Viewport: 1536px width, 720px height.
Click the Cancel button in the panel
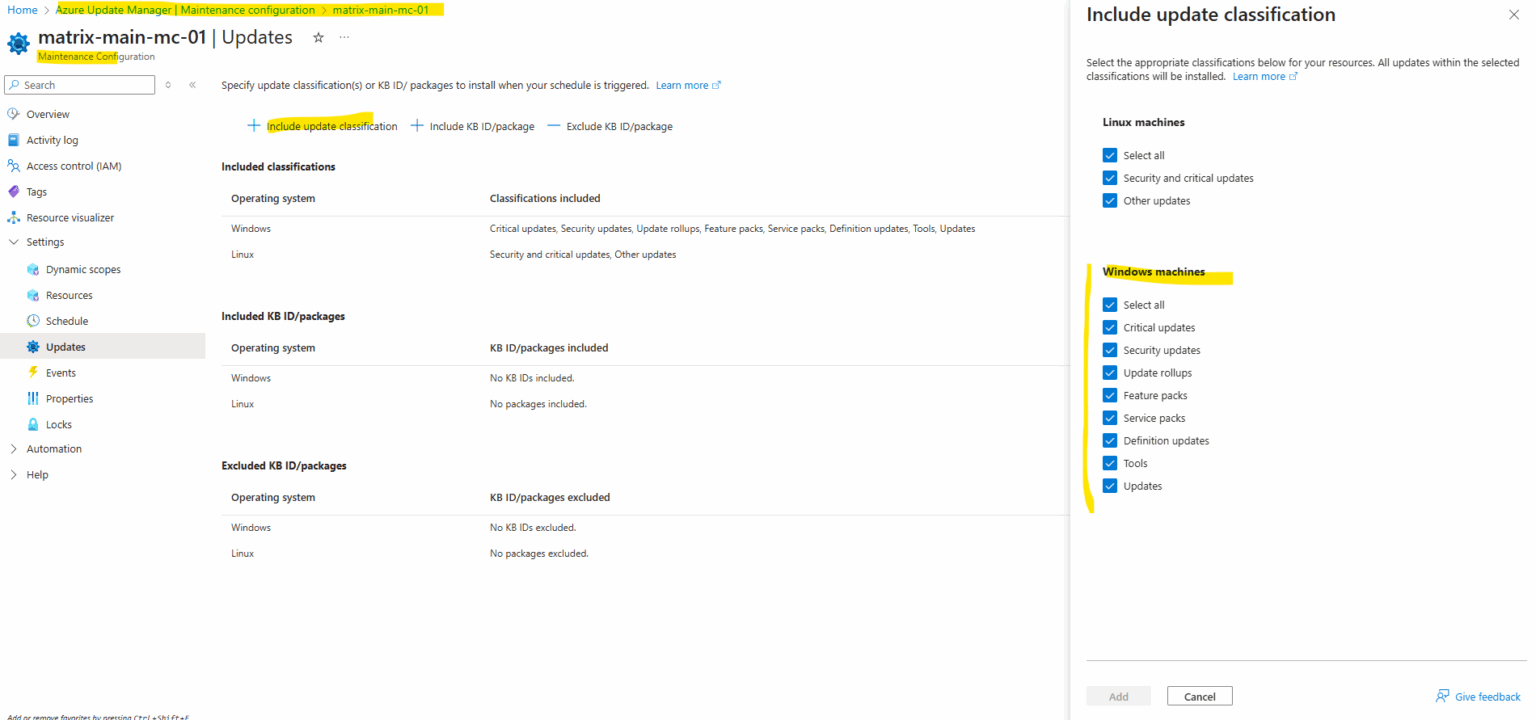[1199, 695]
